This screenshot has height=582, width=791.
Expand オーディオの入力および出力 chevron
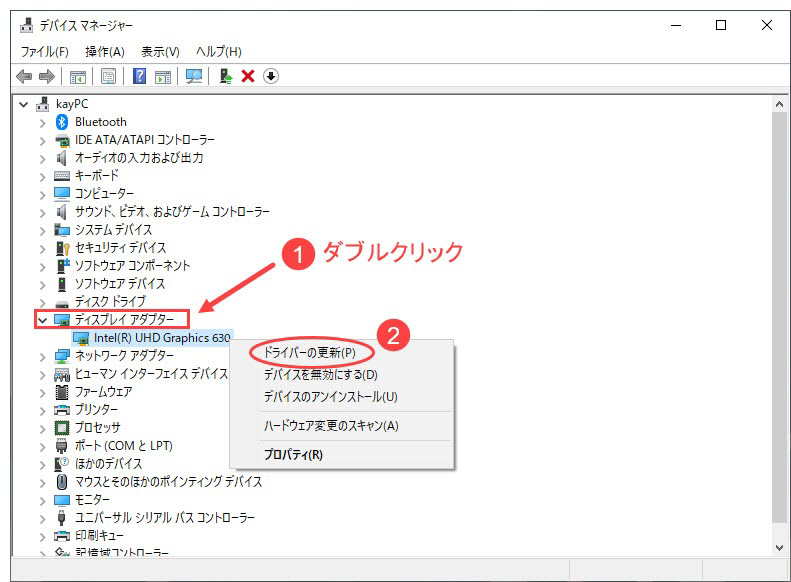[x=43, y=158]
